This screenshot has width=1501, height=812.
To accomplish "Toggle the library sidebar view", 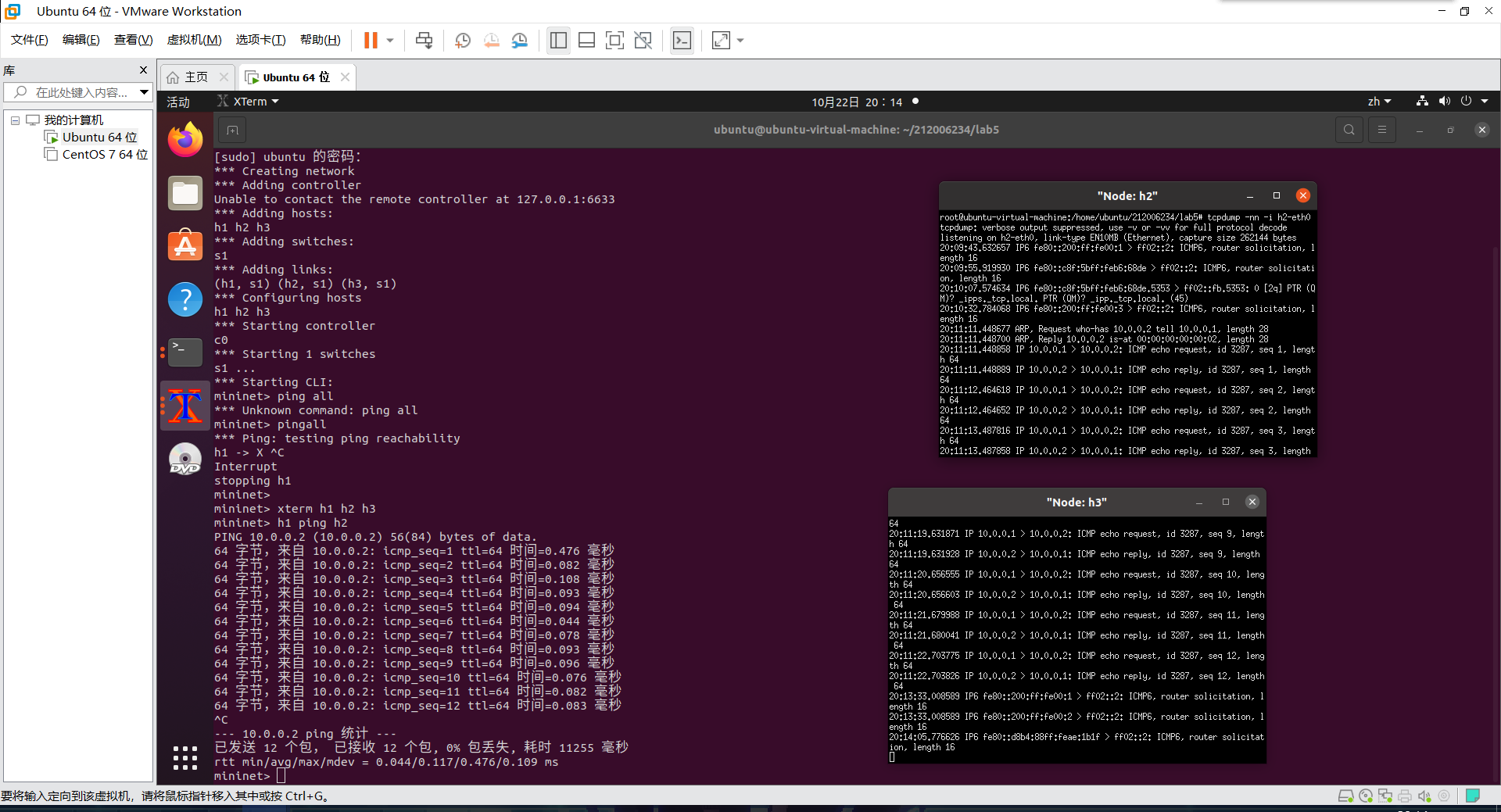I will point(558,40).
